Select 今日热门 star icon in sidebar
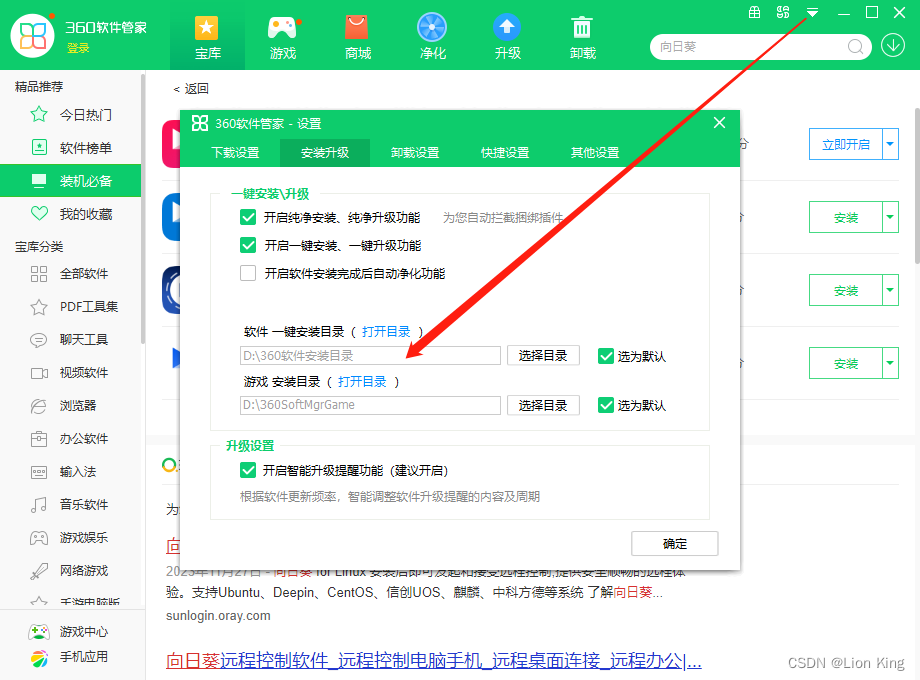 pos(39,114)
